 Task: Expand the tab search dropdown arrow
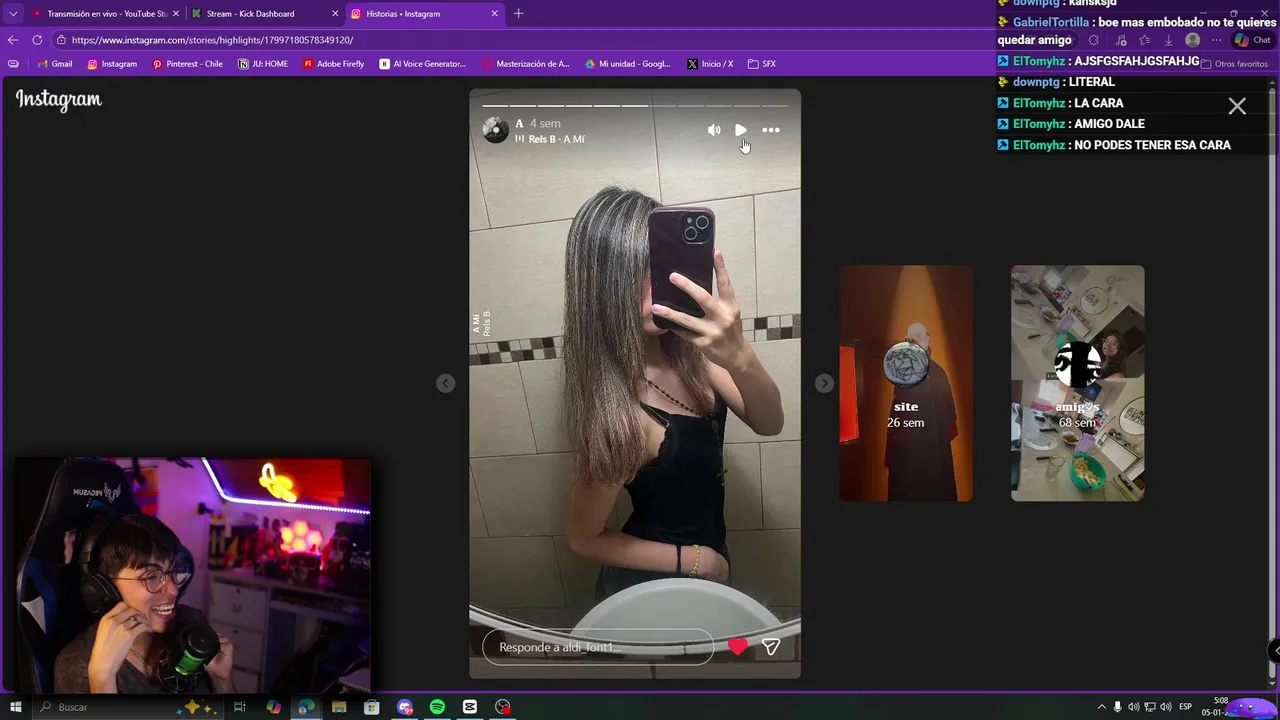[13, 14]
